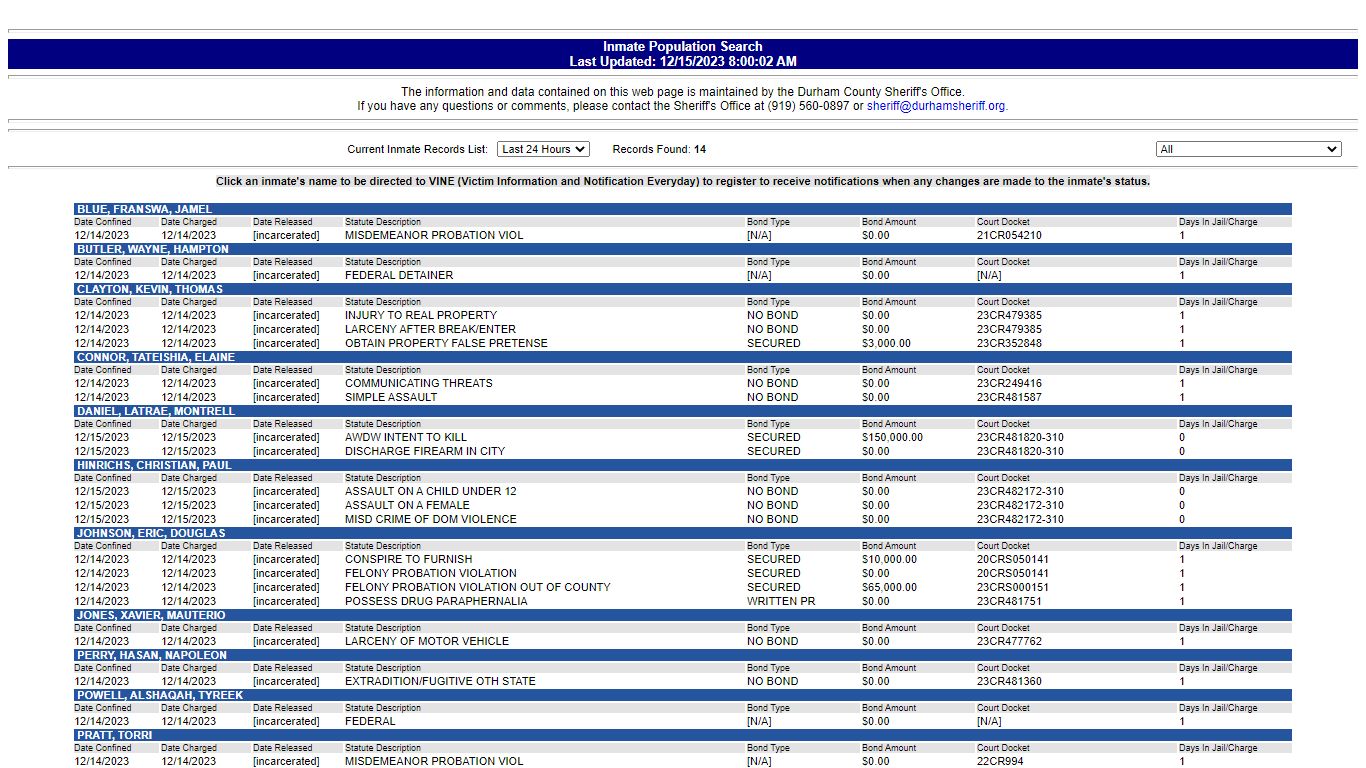The width and height of the screenshot is (1366, 768).
Task: Open inmate DANIEL, LATRAE, MONTRELL record
Action: tap(155, 411)
